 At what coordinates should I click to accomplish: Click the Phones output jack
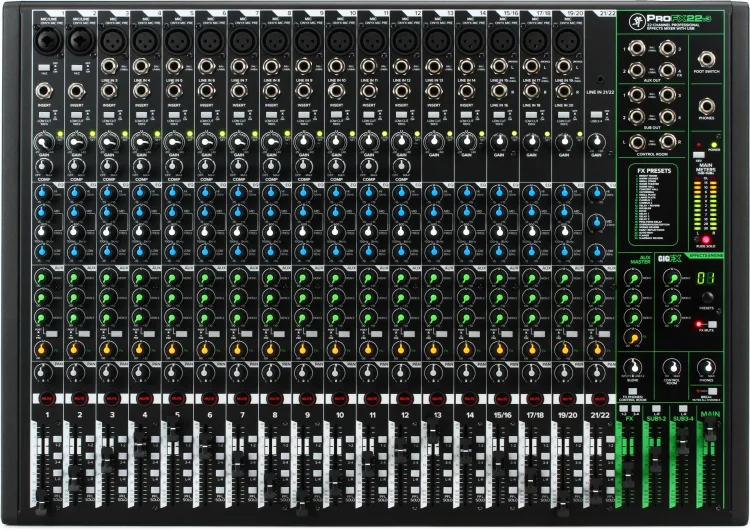(x=706, y=106)
